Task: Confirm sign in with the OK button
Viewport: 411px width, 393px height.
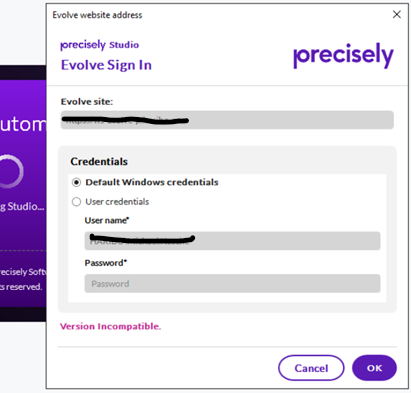Action: point(374,368)
